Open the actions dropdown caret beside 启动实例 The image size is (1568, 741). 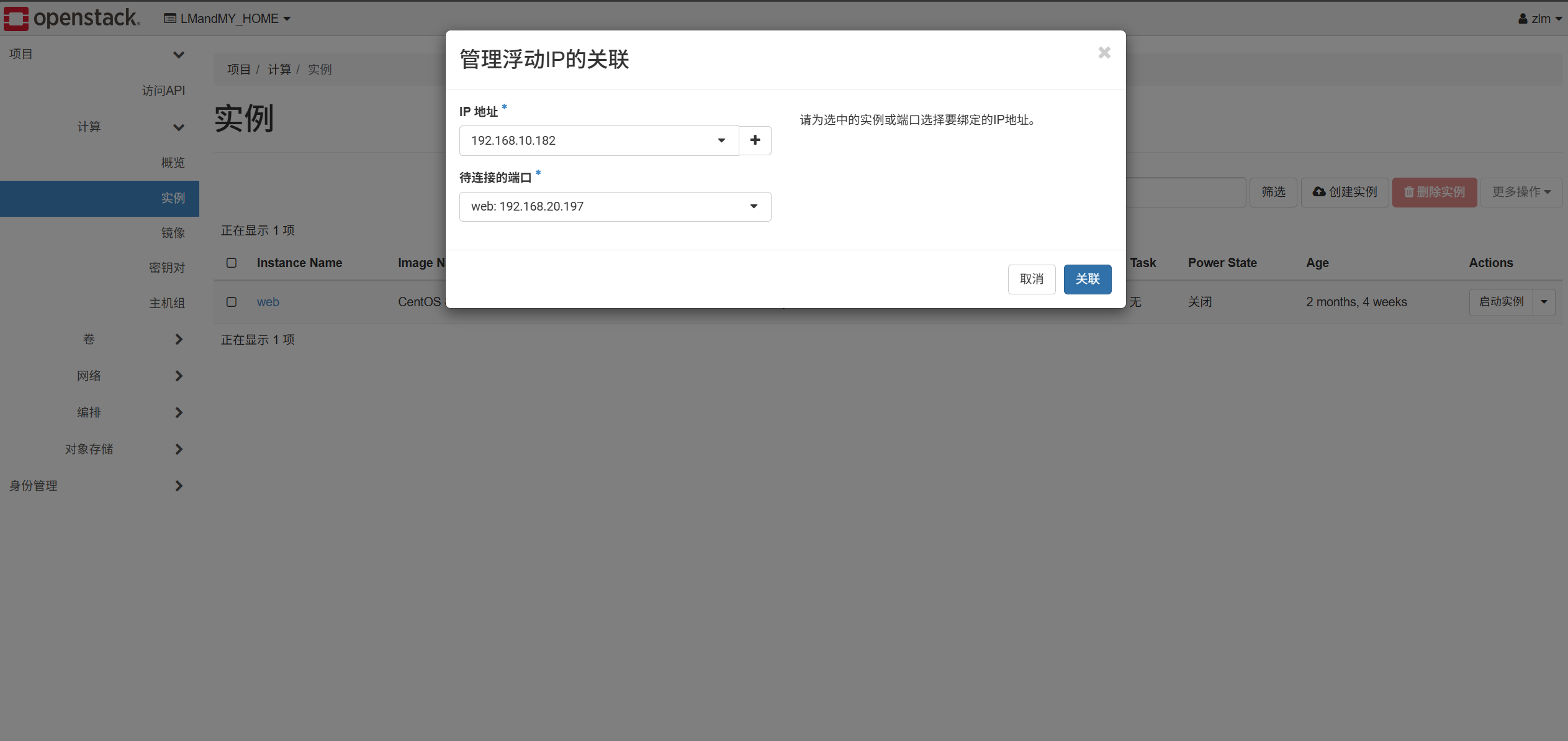click(1544, 302)
